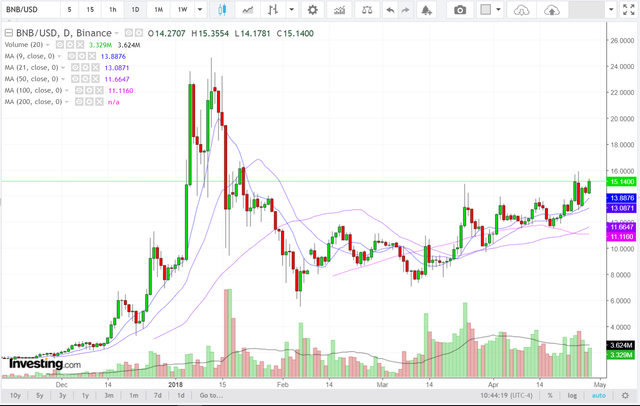This screenshot has height=406, width=640.
Task: Hide the MA (21, close, 0) line
Action: click(76, 67)
